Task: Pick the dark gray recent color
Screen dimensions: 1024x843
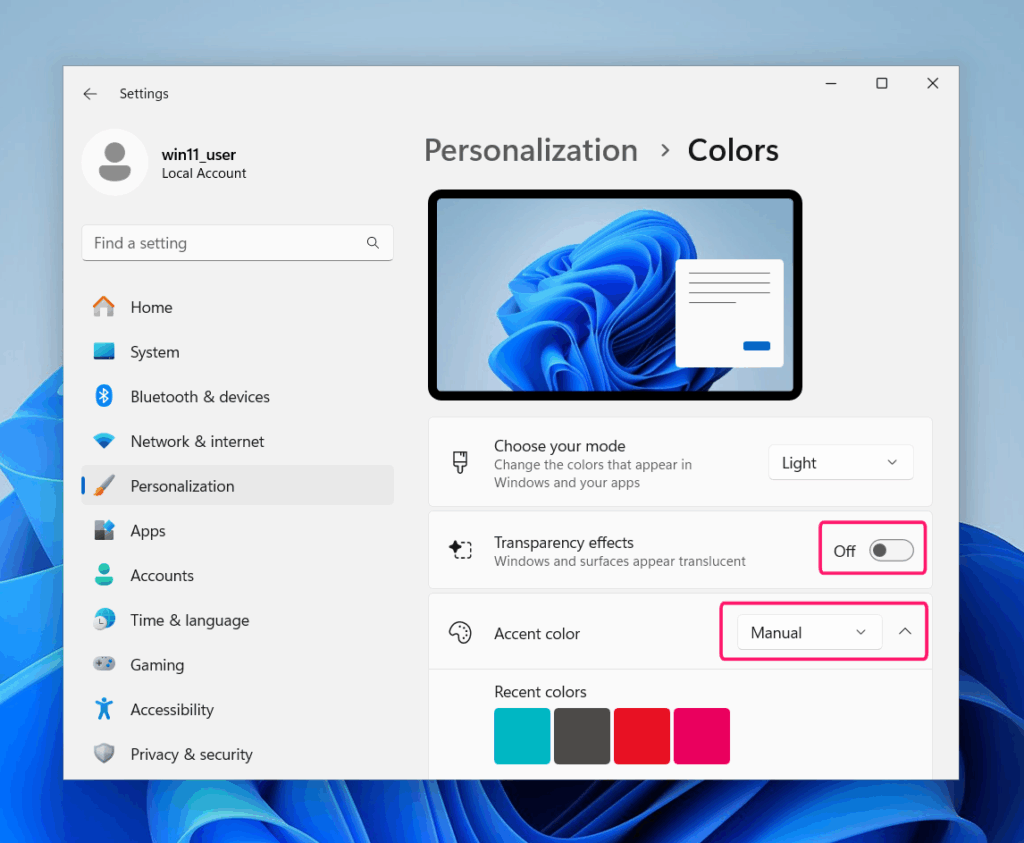Action: coord(582,736)
